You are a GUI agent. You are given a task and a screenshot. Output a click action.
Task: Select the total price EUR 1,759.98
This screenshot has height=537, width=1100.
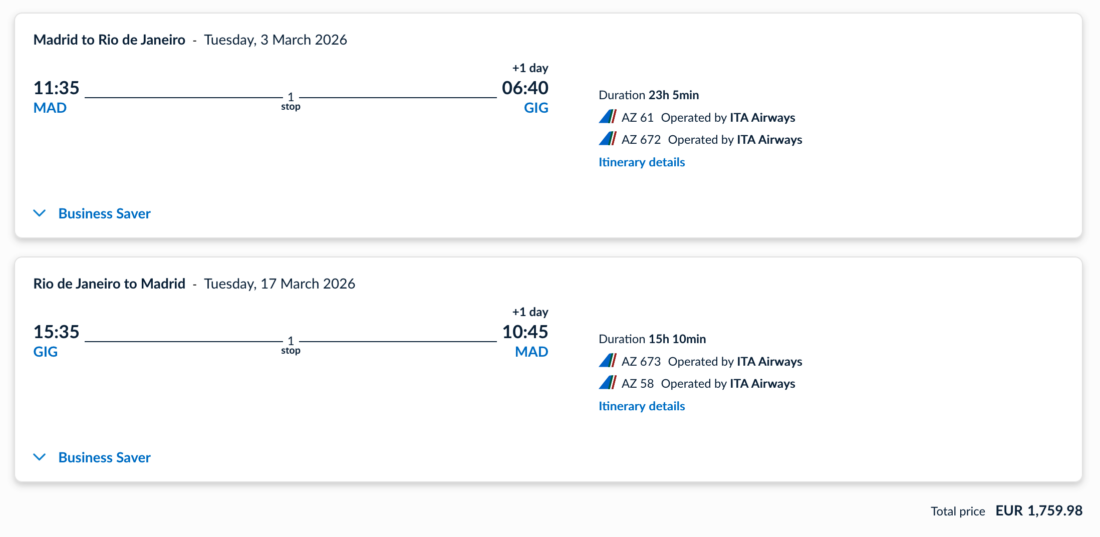pyautogui.click(x=1038, y=511)
